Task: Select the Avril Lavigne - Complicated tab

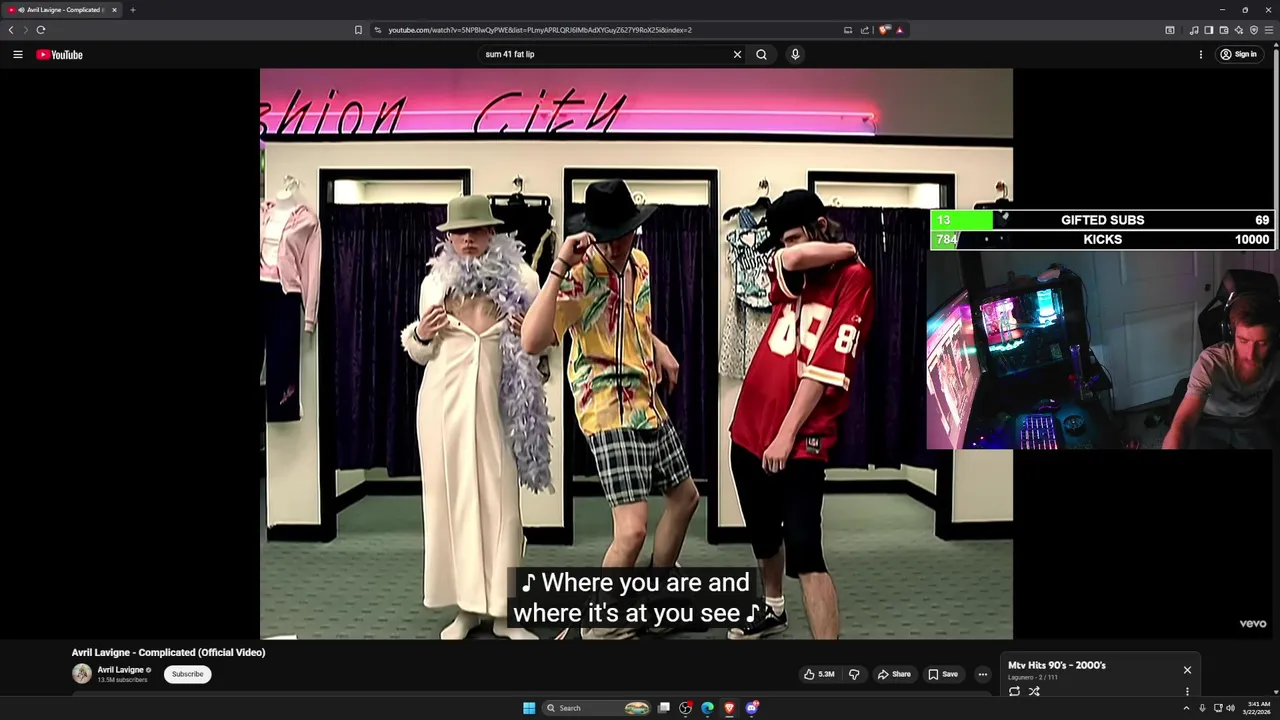Action: tap(62, 10)
